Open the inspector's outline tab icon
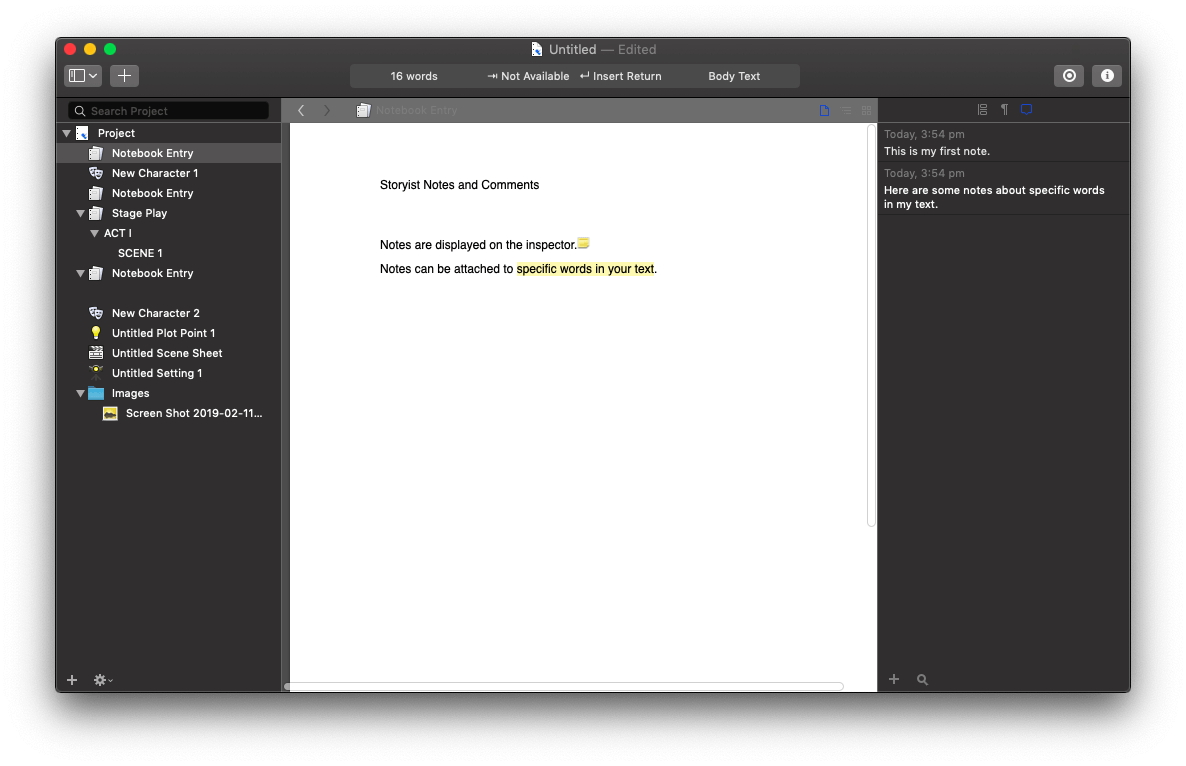The height and width of the screenshot is (766, 1186). [983, 110]
